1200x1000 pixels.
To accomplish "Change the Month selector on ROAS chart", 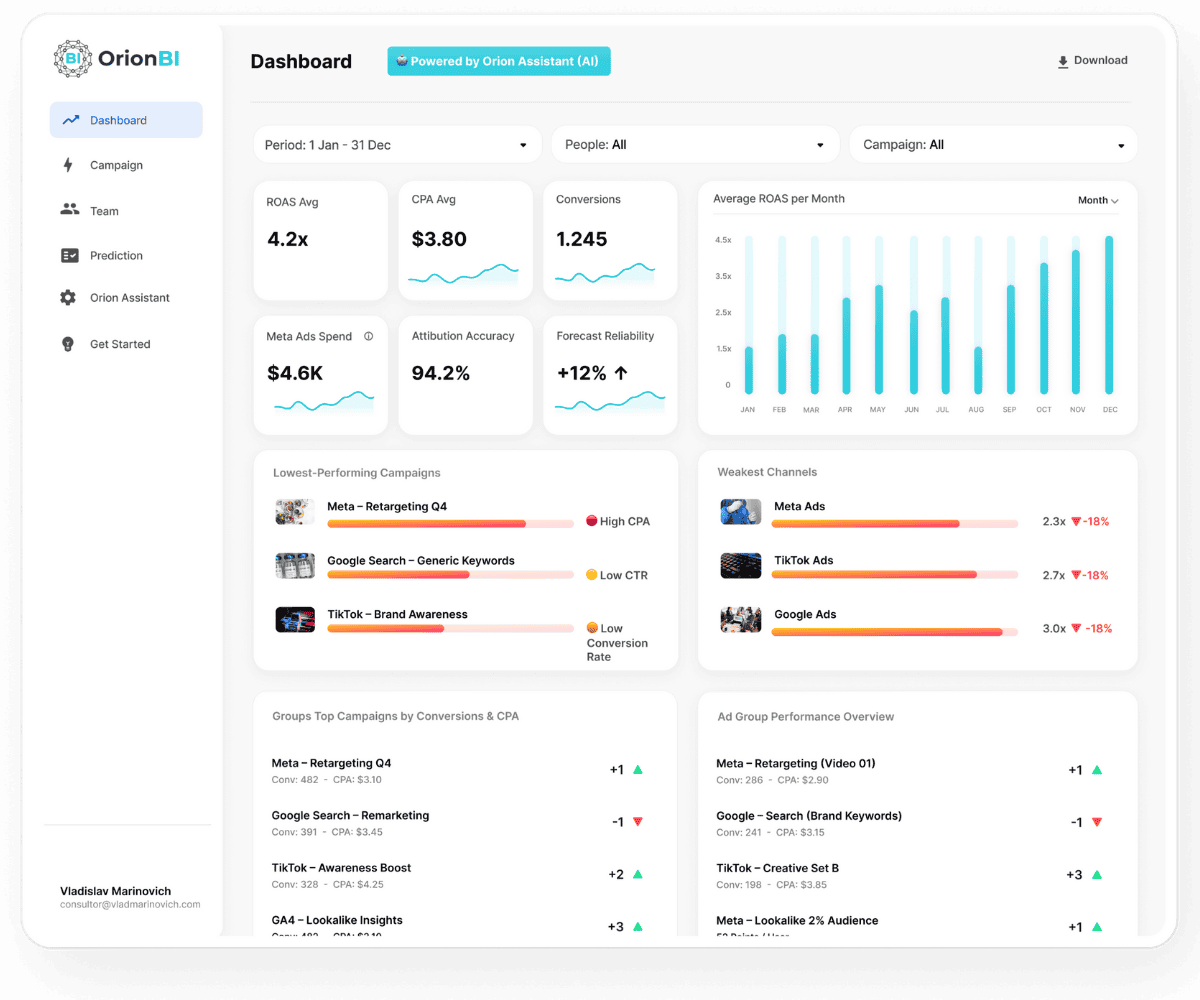I will point(1097,201).
